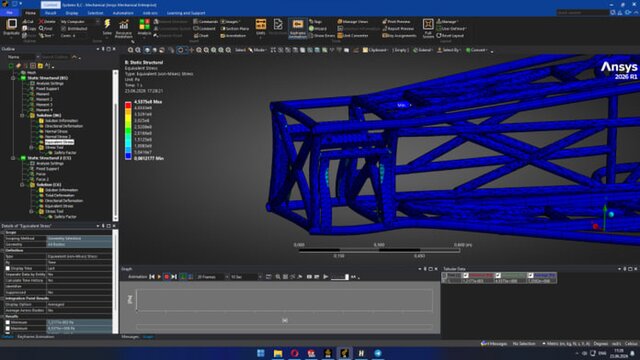This screenshot has height=360, width=640.
Task: Collapse the Solution (C6) tree node
Action: [x=22, y=185]
